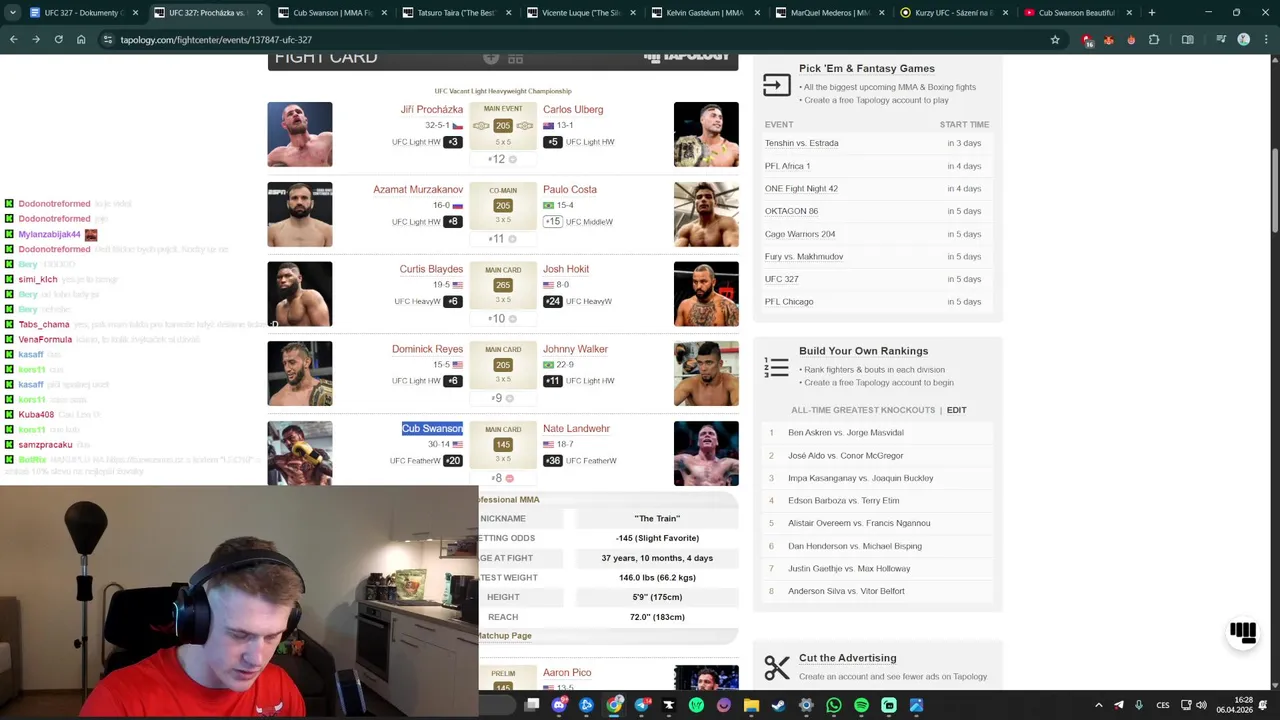Click EDIT next to All-Time Greatest Knockouts
1280x720 pixels.
pos(957,410)
